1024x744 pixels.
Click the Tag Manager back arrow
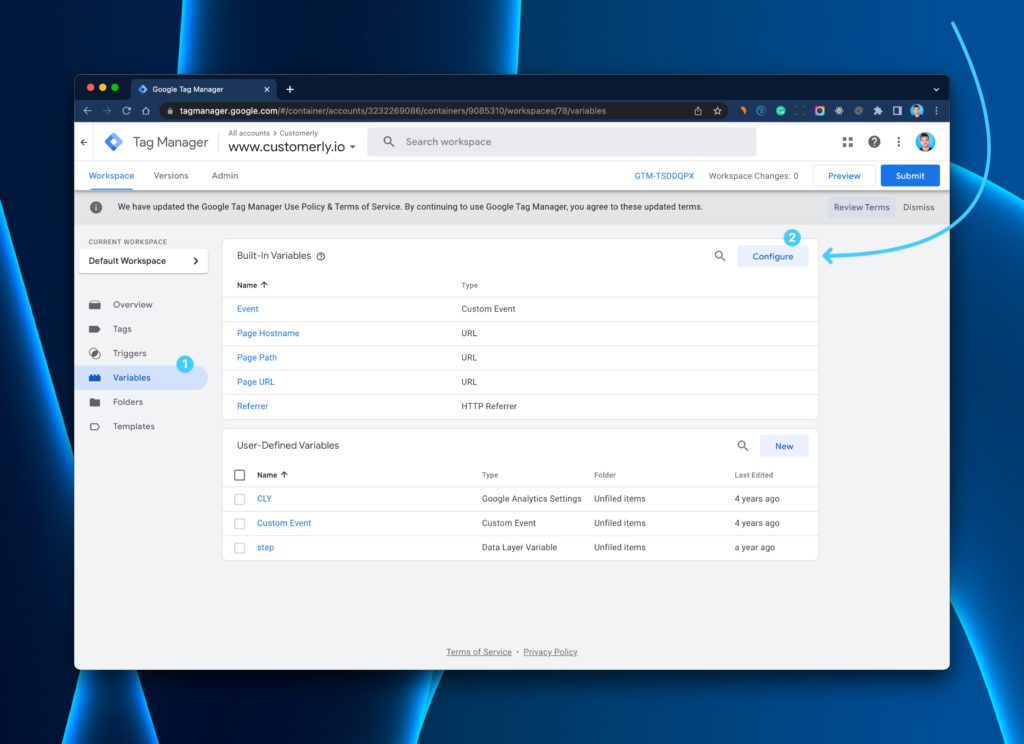[84, 142]
